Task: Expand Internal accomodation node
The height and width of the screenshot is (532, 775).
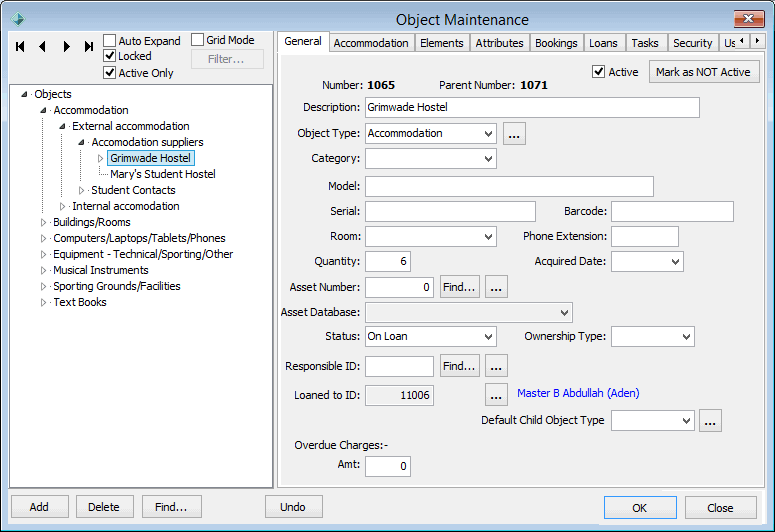Action: (x=62, y=206)
